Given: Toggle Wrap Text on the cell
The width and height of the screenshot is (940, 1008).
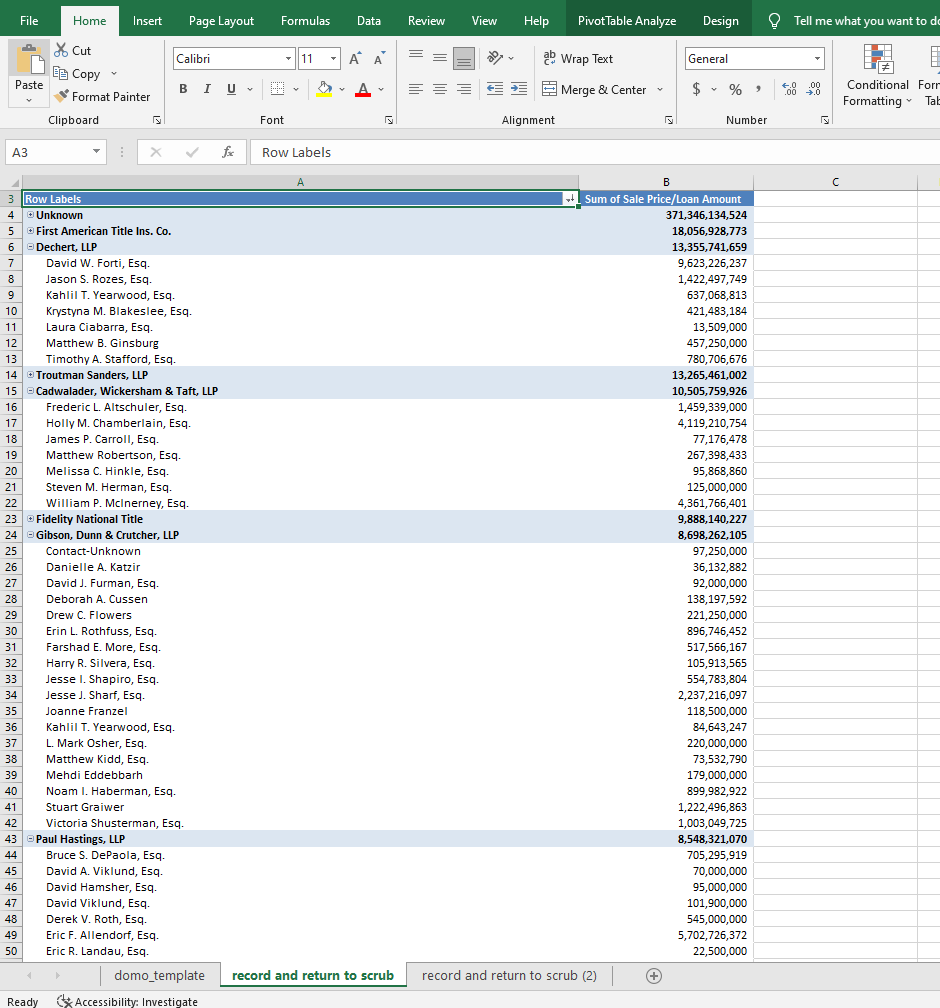Looking at the screenshot, I should (578, 58).
